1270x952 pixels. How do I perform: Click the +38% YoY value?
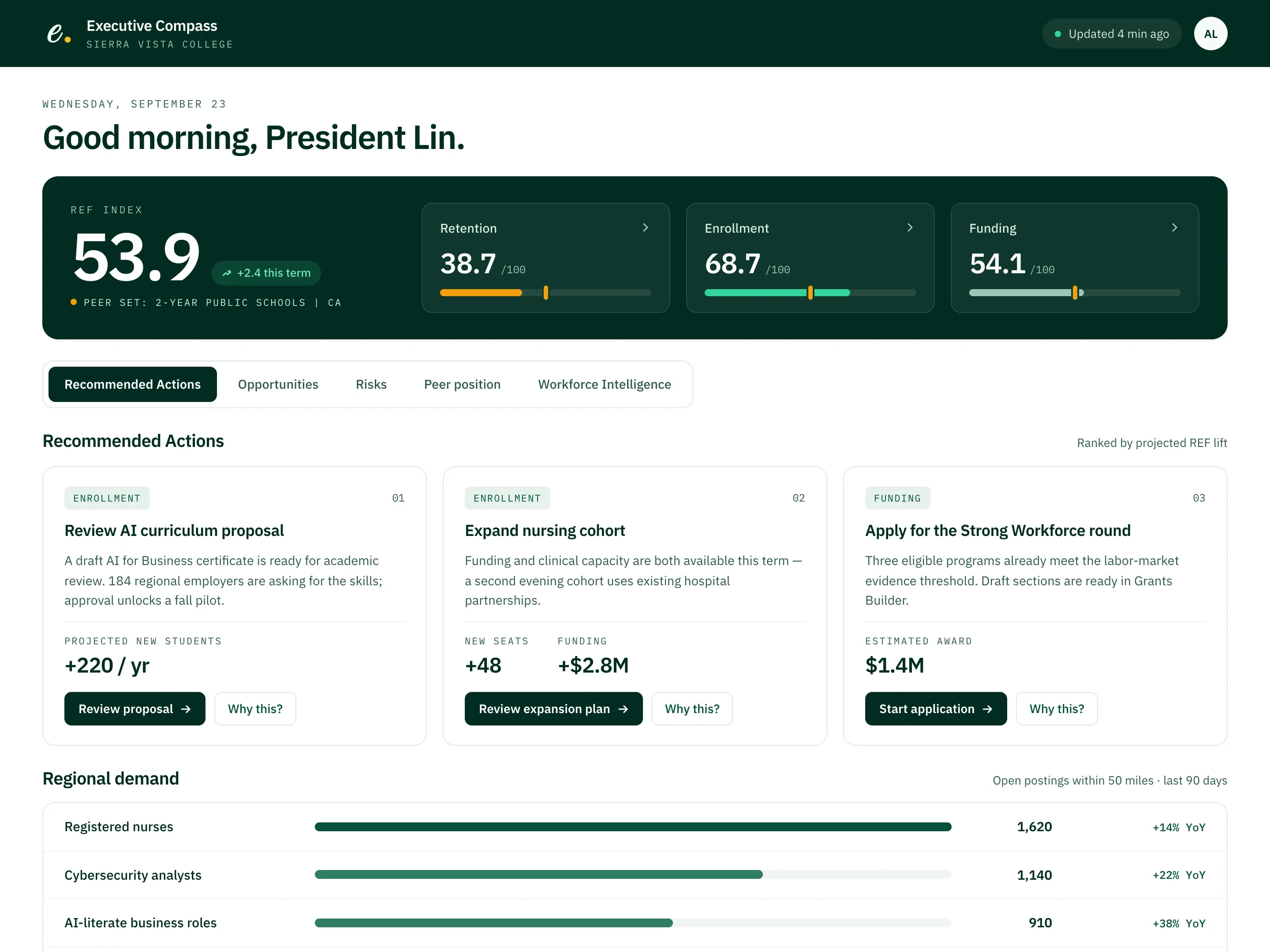(x=1179, y=923)
